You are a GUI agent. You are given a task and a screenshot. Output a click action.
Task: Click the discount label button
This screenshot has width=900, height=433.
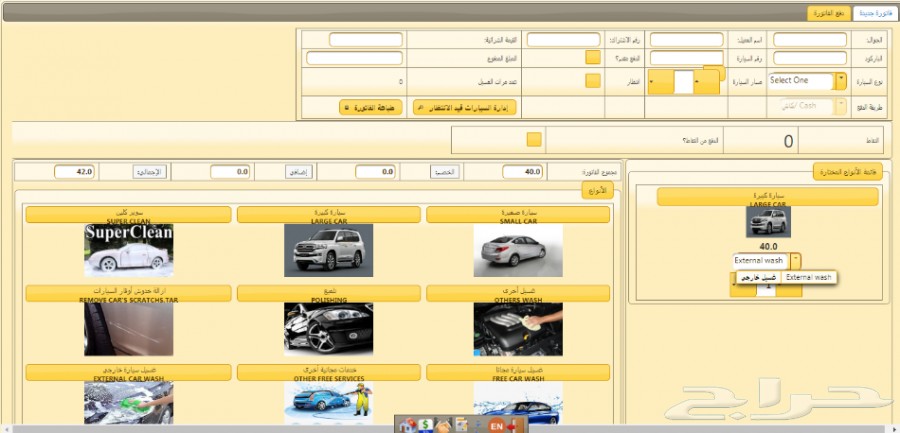tap(445, 172)
